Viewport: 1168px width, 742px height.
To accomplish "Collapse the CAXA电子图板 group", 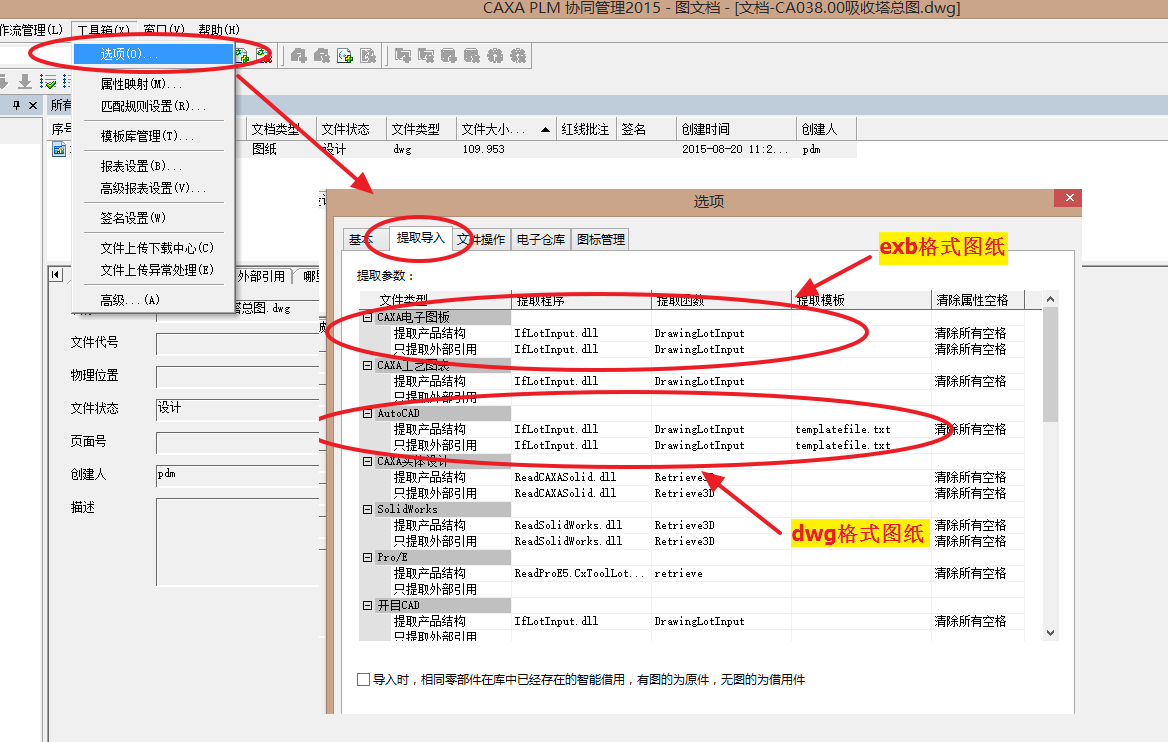I will pos(367,317).
